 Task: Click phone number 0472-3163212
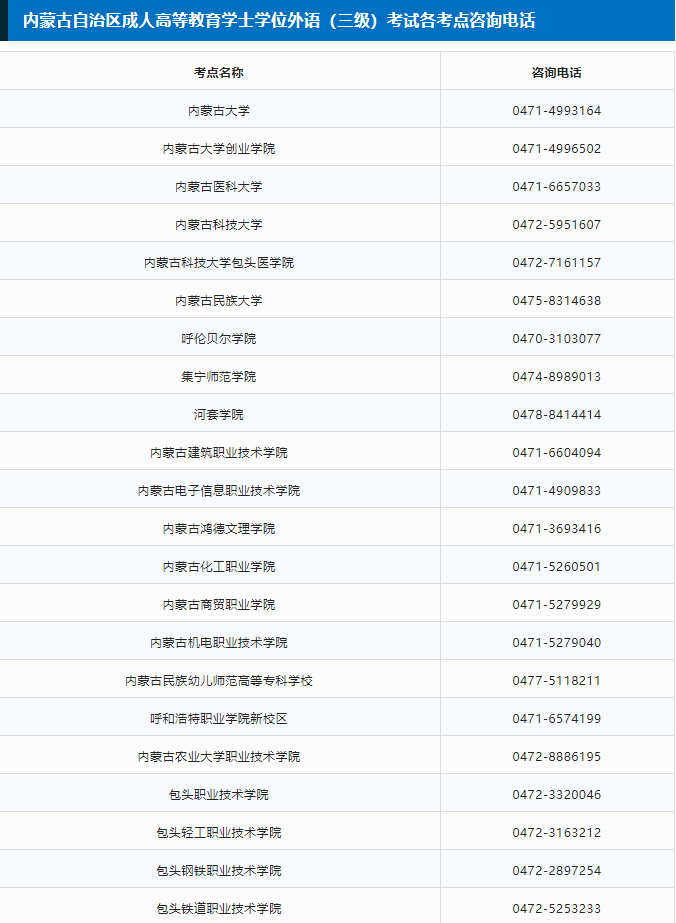[556, 832]
